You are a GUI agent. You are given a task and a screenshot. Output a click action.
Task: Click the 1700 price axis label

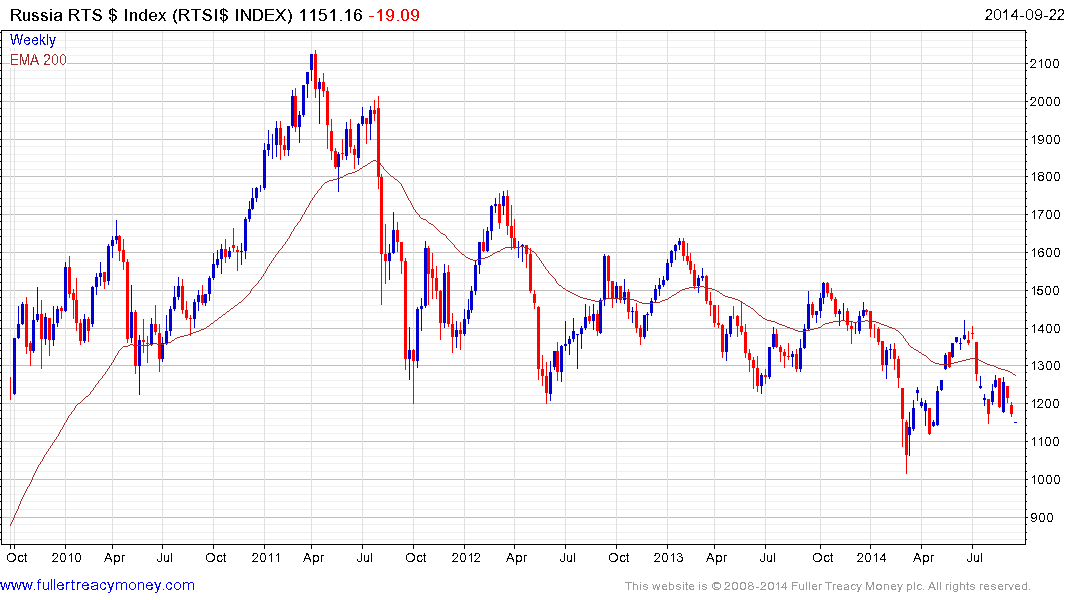click(1045, 215)
